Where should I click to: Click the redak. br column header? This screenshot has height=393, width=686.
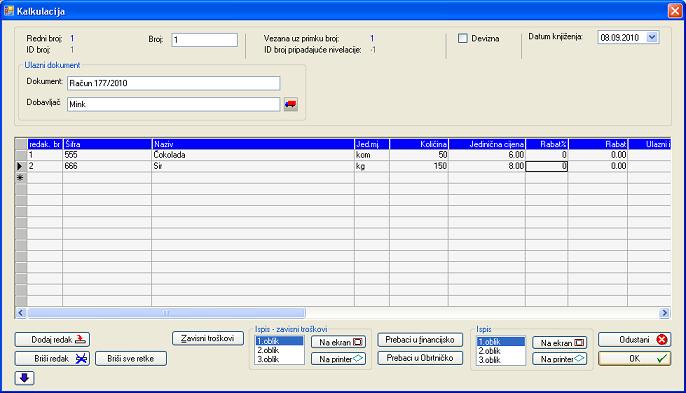45,144
